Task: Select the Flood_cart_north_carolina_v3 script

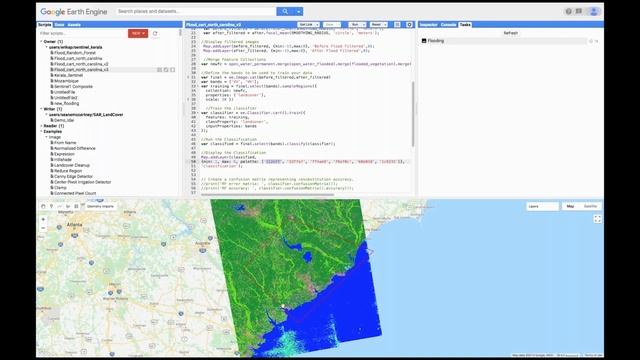Action: [81, 70]
